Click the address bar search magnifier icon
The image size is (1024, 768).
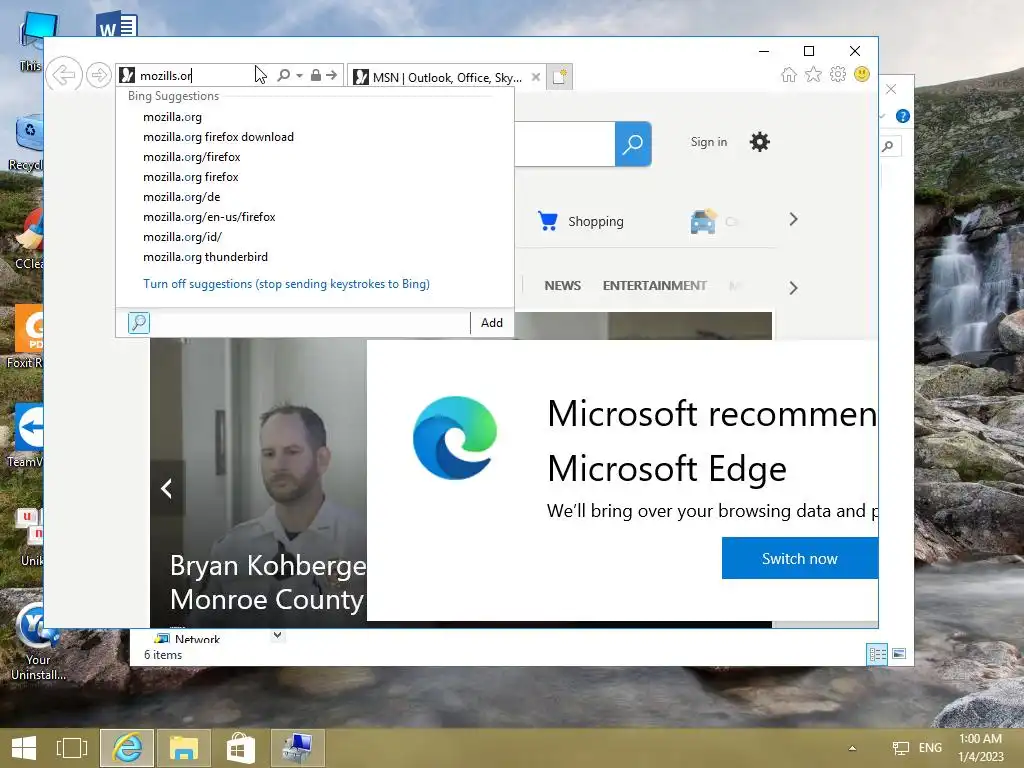pos(283,75)
